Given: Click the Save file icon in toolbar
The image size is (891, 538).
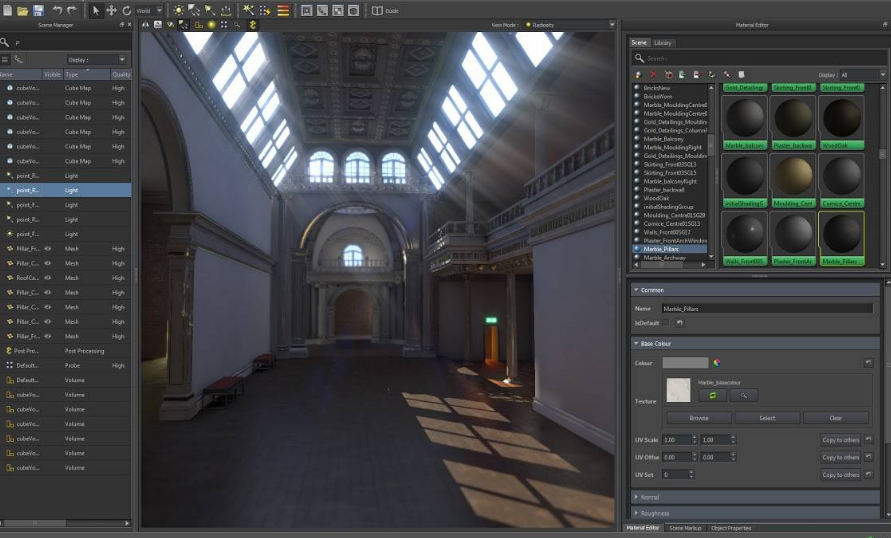Looking at the screenshot, I should point(38,10).
